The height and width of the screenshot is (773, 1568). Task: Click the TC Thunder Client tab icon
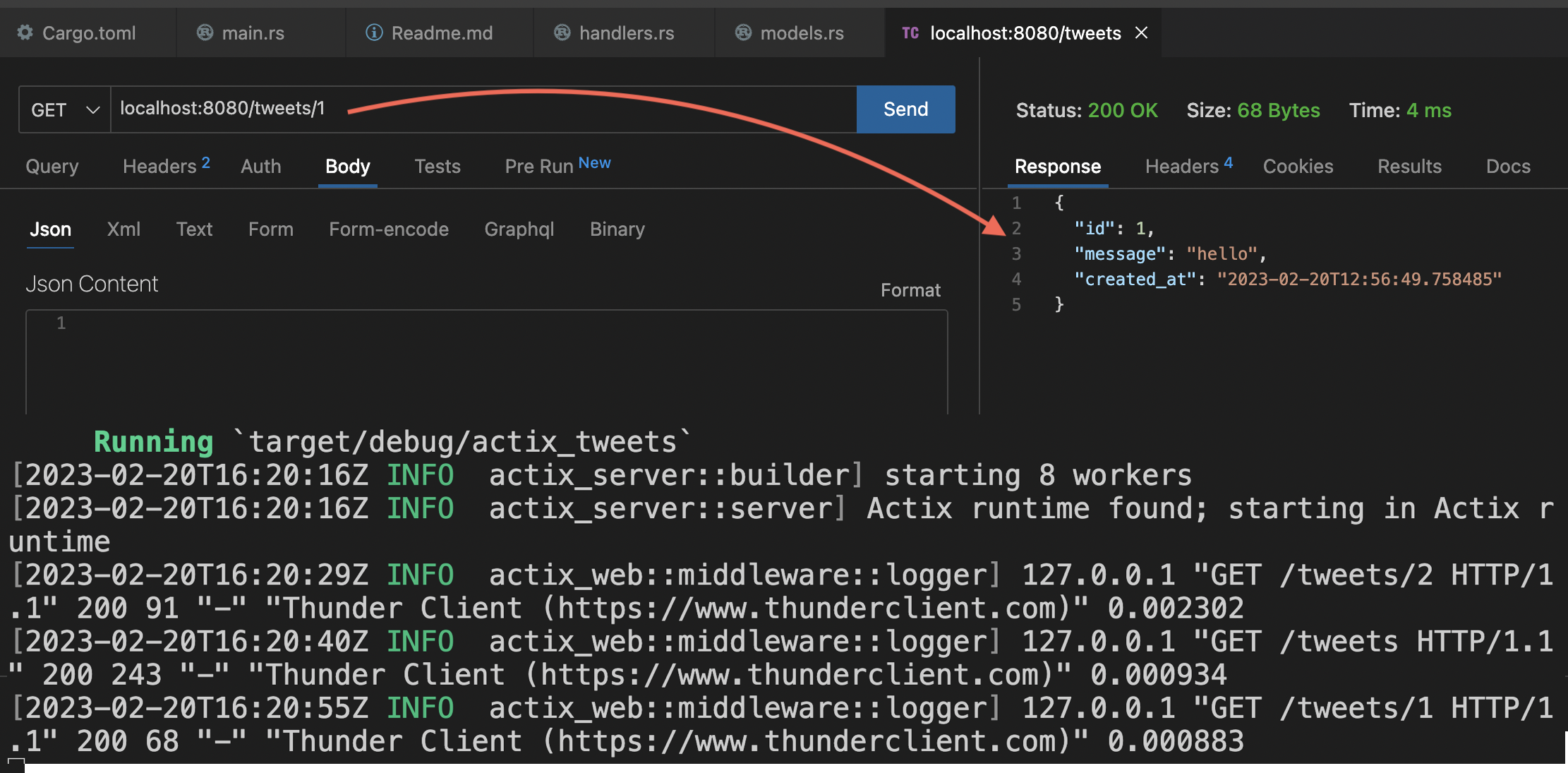pyautogui.click(x=910, y=32)
